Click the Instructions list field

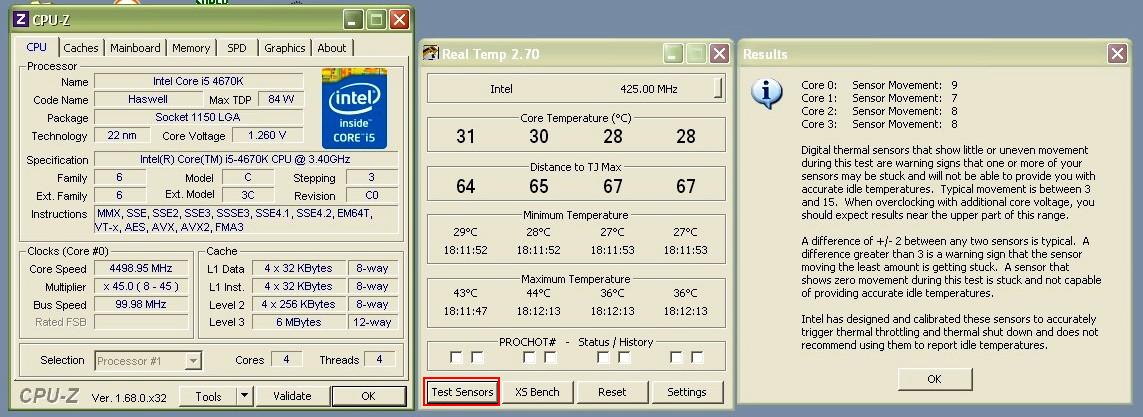(246, 220)
